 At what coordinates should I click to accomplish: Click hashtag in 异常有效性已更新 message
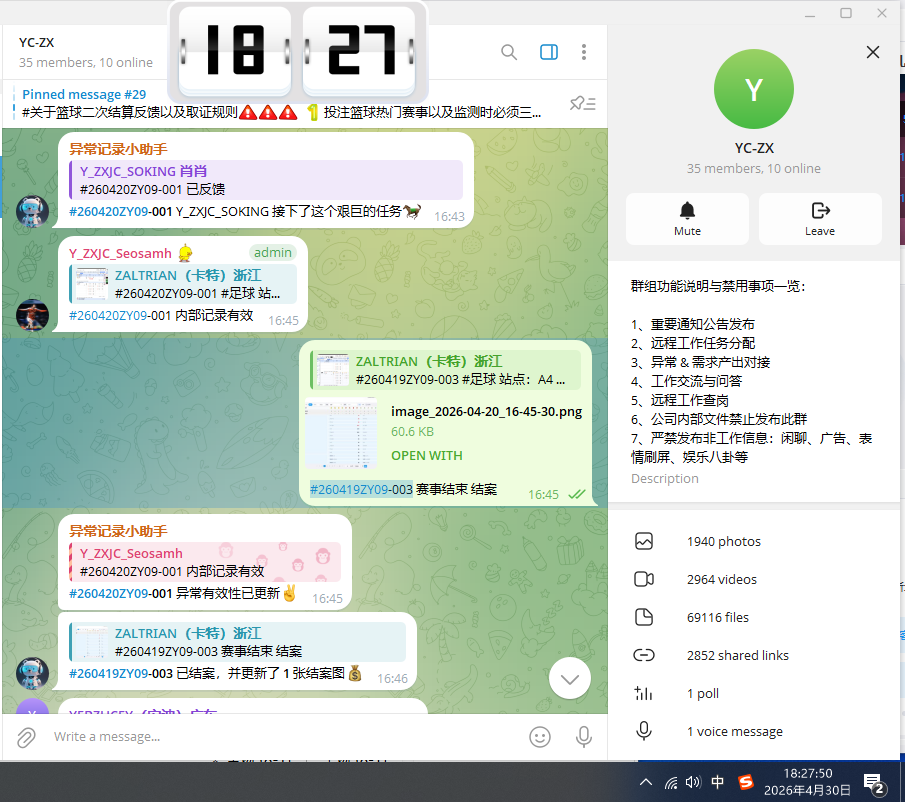tap(121, 594)
